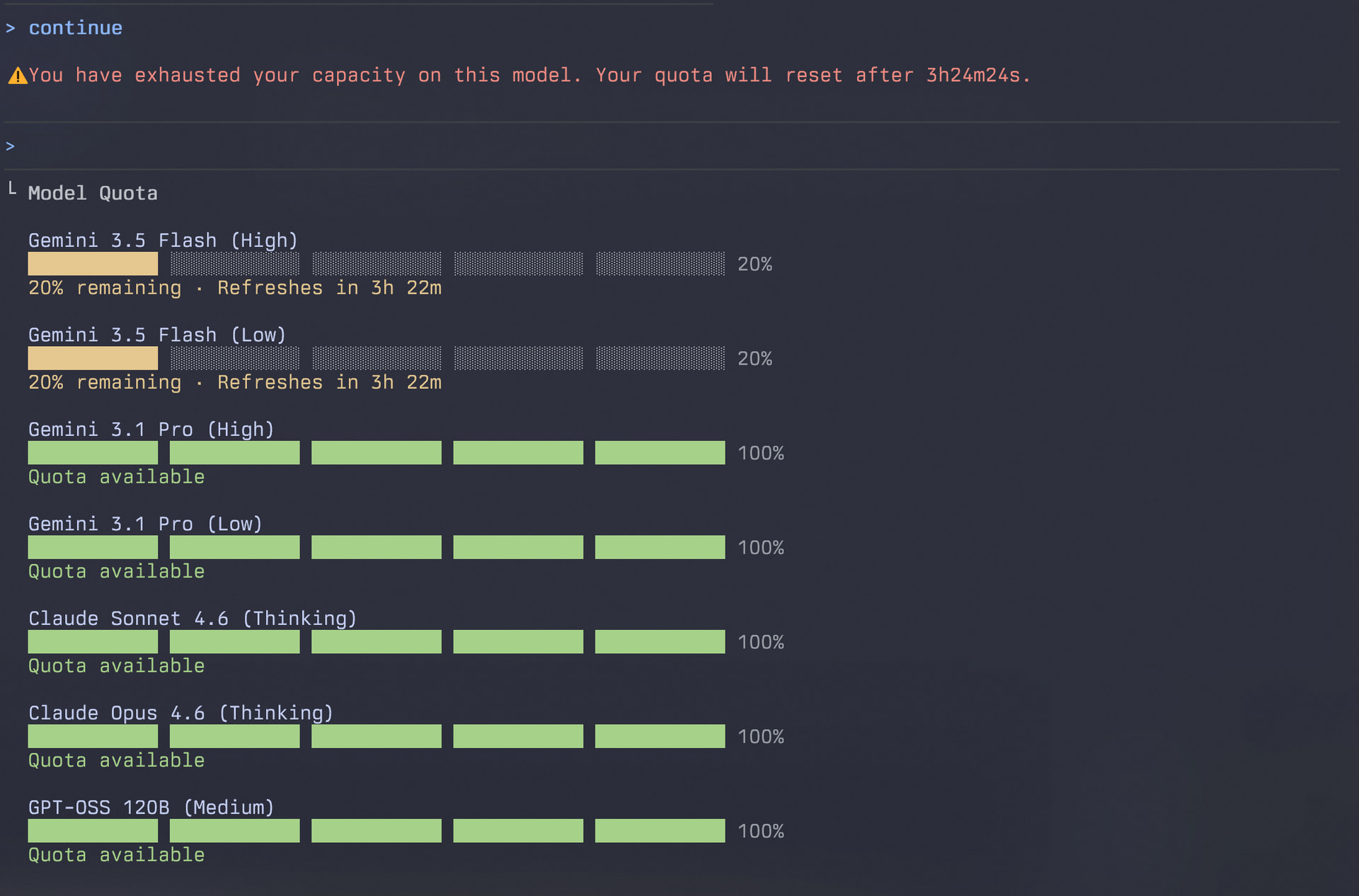Click the yellow warning triangle icon

[18, 75]
